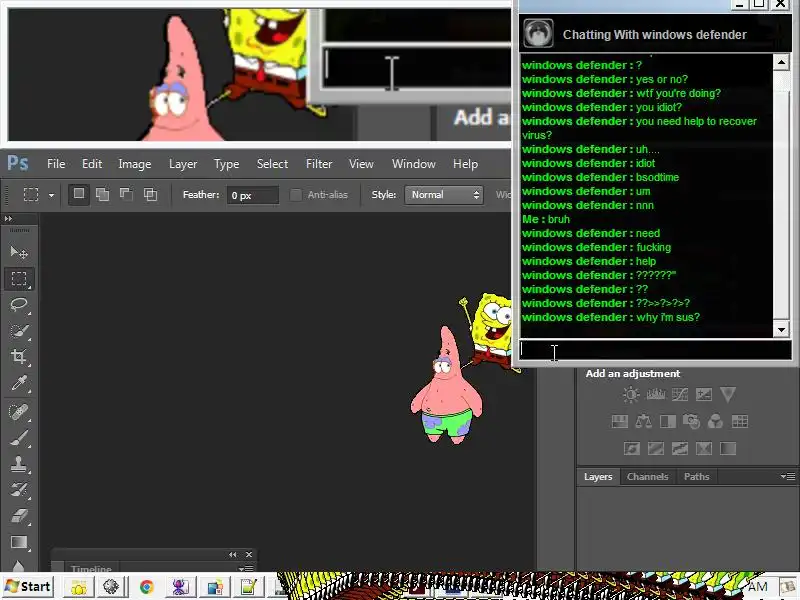Image resolution: width=800 pixels, height=600 pixels.
Task: Add a Curves adjustment
Action: tap(680, 394)
